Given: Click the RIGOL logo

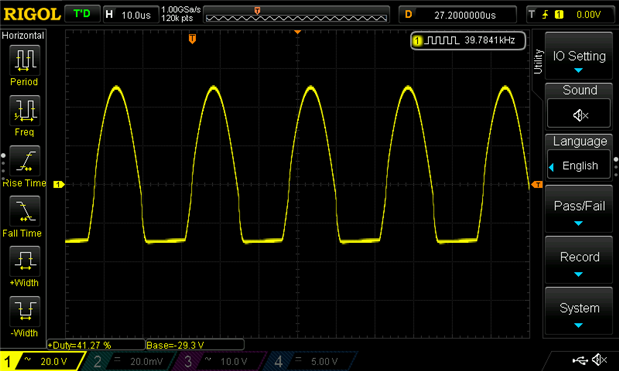Looking at the screenshot, I should point(32,15).
